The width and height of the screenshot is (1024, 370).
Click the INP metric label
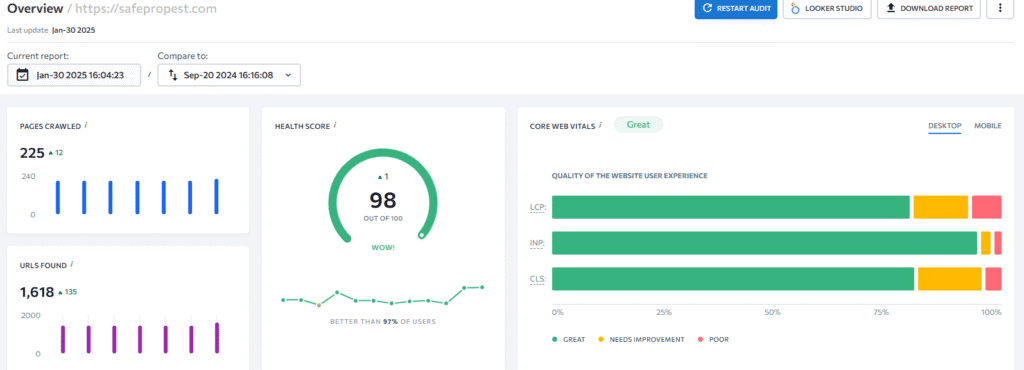[x=538, y=243]
